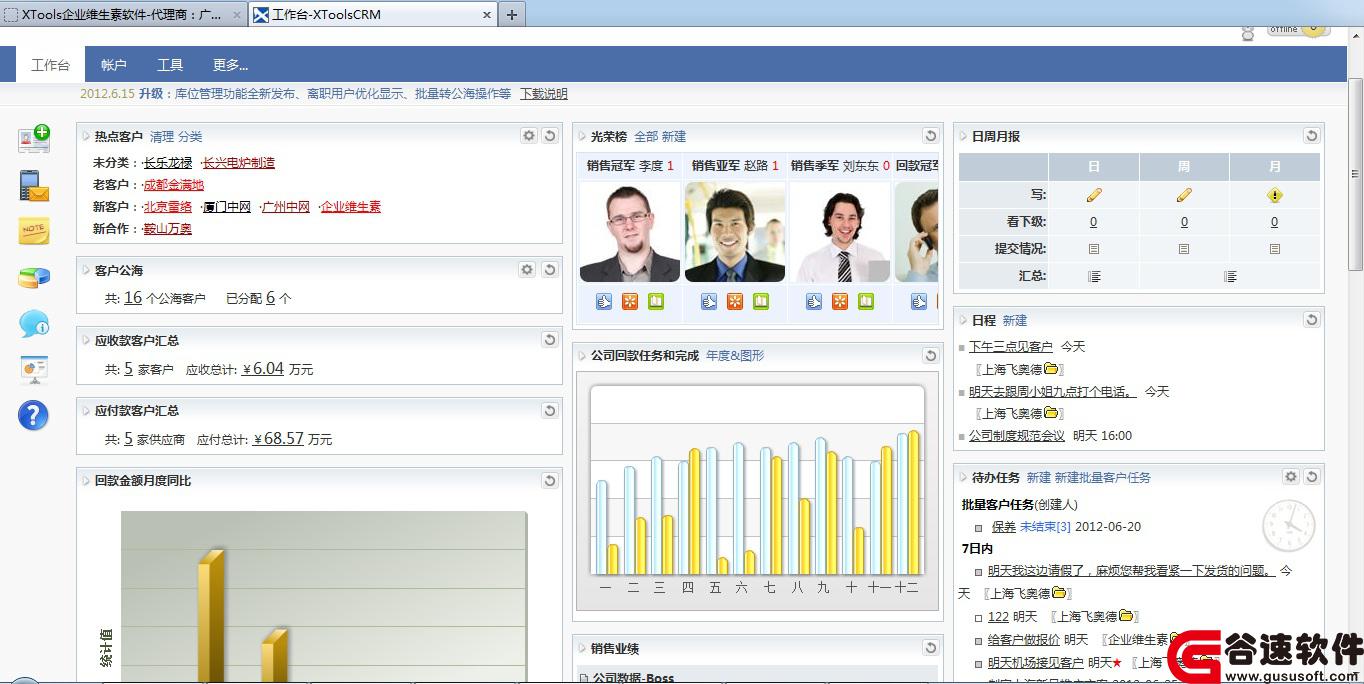Image resolution: width=1364 pixels, height=684 pixels.
Task: Refresh the 日周月报 panel
Action: (x=1311, y=136)
